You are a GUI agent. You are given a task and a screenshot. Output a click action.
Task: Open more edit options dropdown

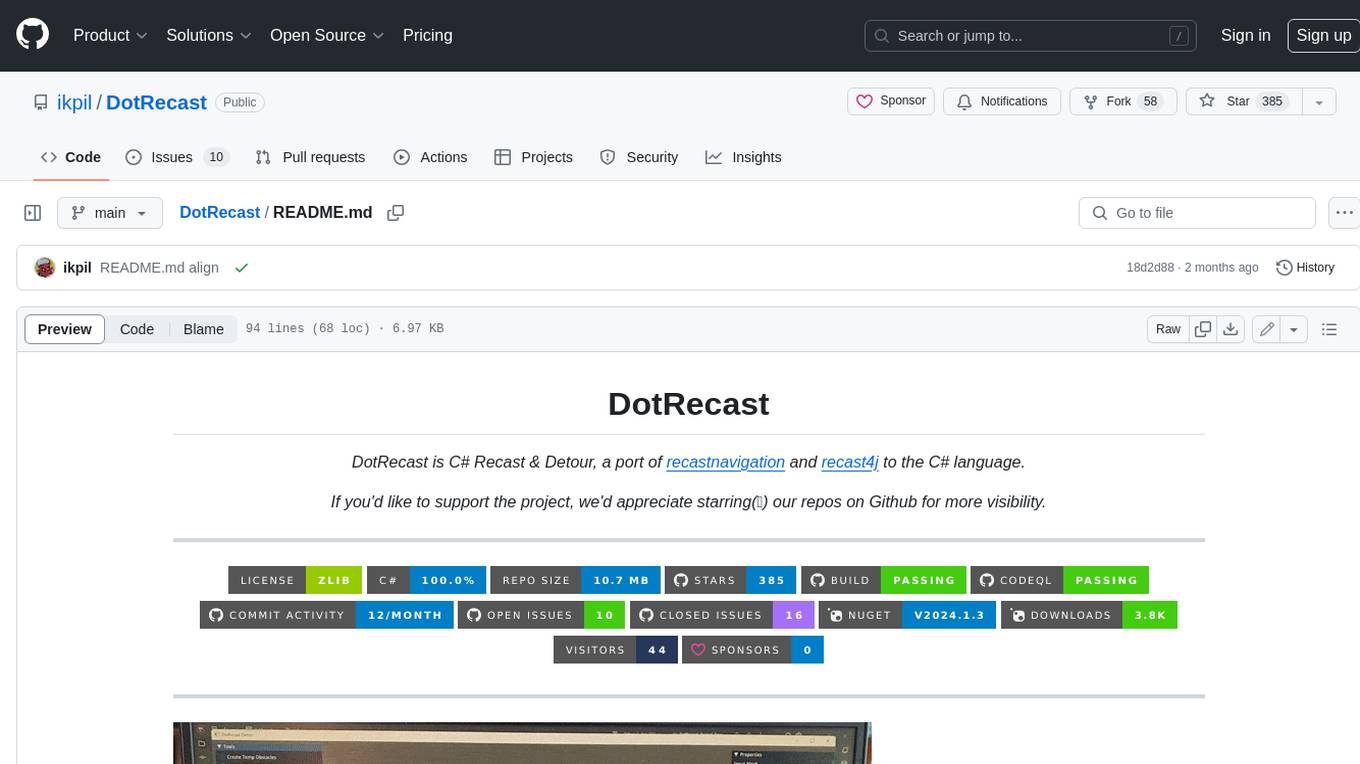pyautogui.click(x=1294, y=329)
